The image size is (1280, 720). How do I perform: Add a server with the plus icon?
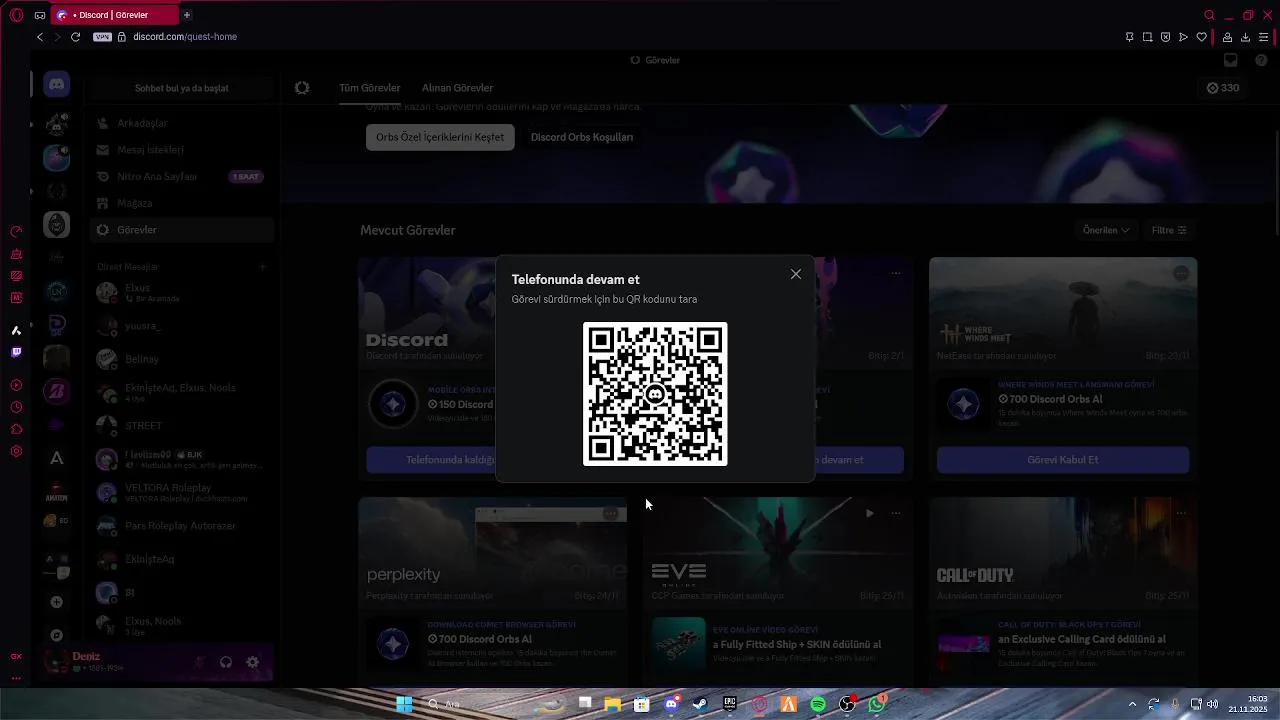coord(57,602)
